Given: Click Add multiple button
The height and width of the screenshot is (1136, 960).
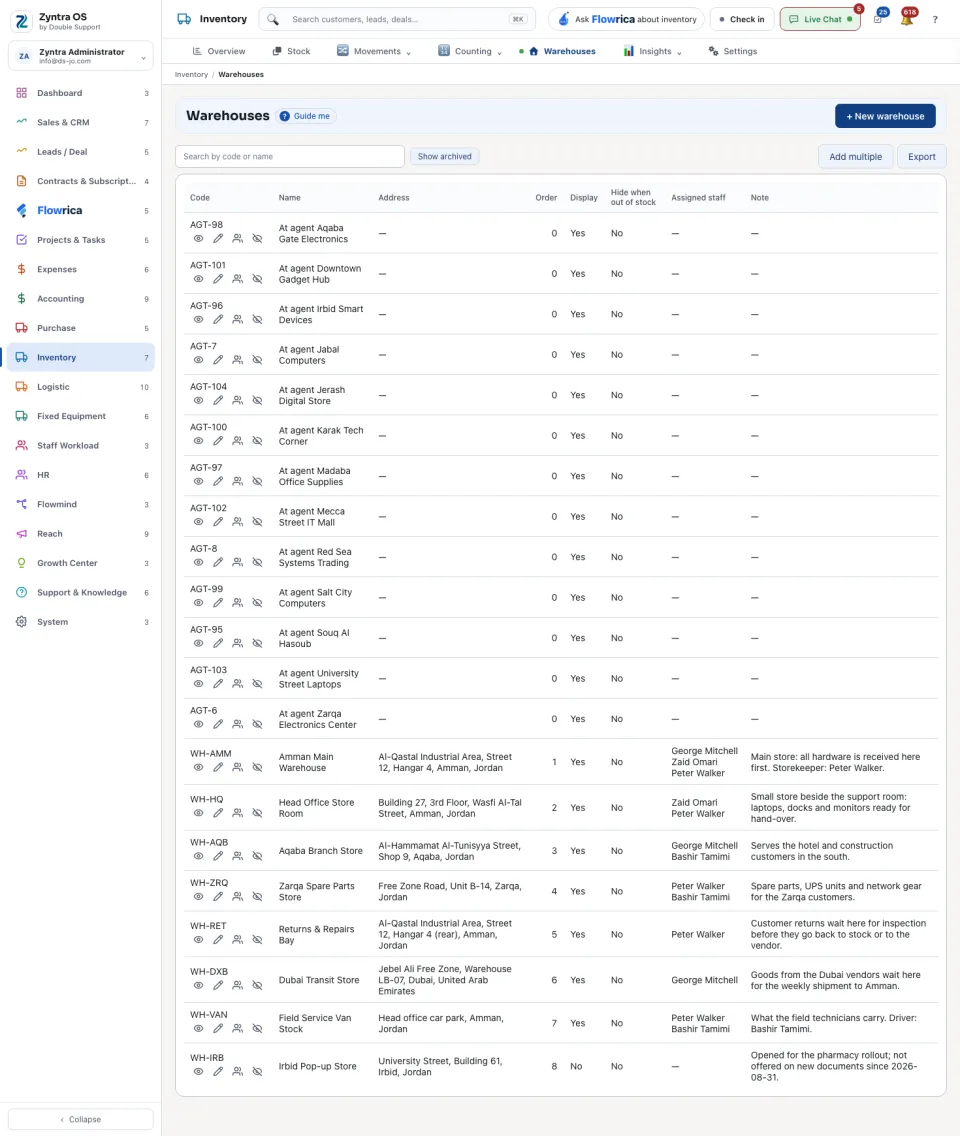Looking at the screenshot, I should (855, 156).
